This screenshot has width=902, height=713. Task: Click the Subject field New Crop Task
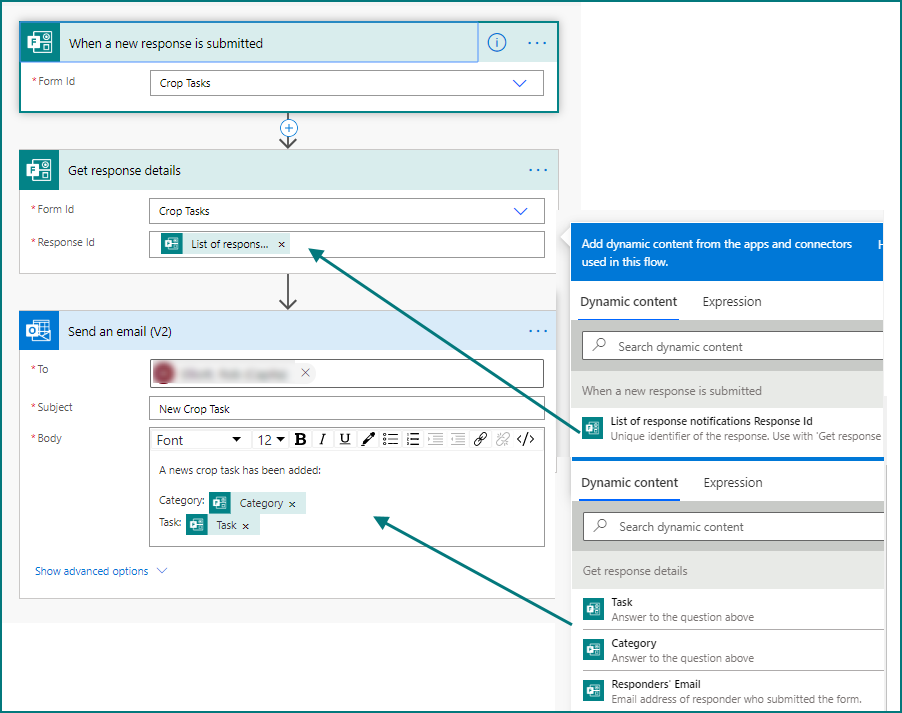coord(346,409)
